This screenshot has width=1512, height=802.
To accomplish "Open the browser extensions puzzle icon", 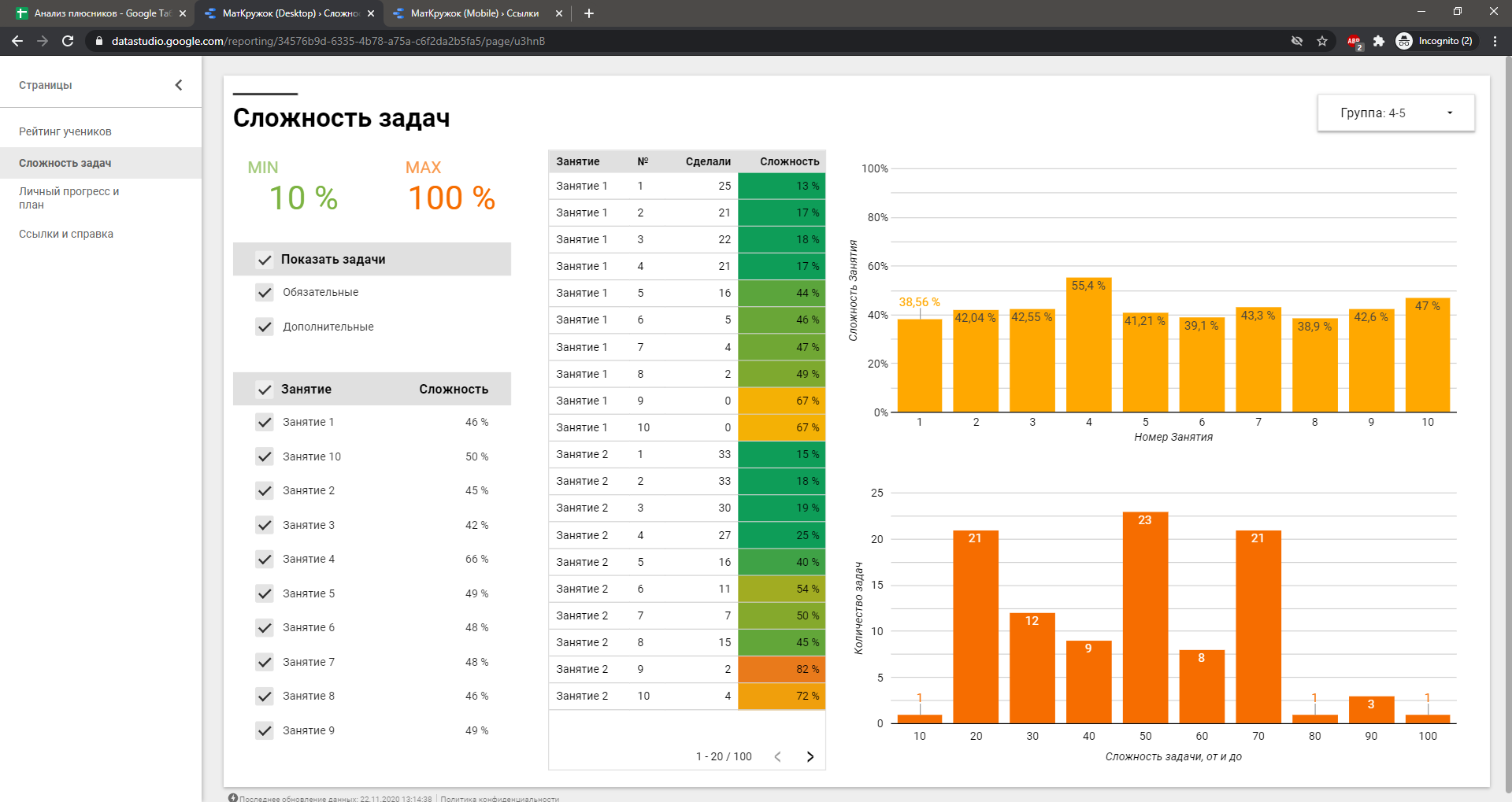I will [x=1379, y=41].
